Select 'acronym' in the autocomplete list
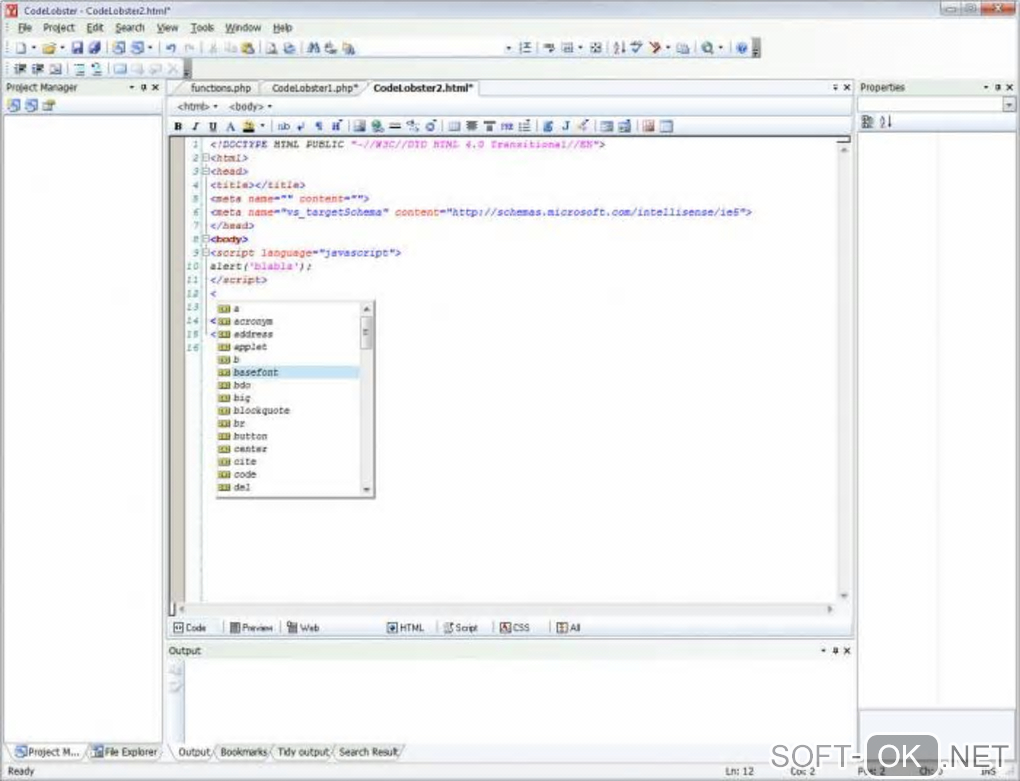Screen dimensions: 1020x781 point(288,321)
